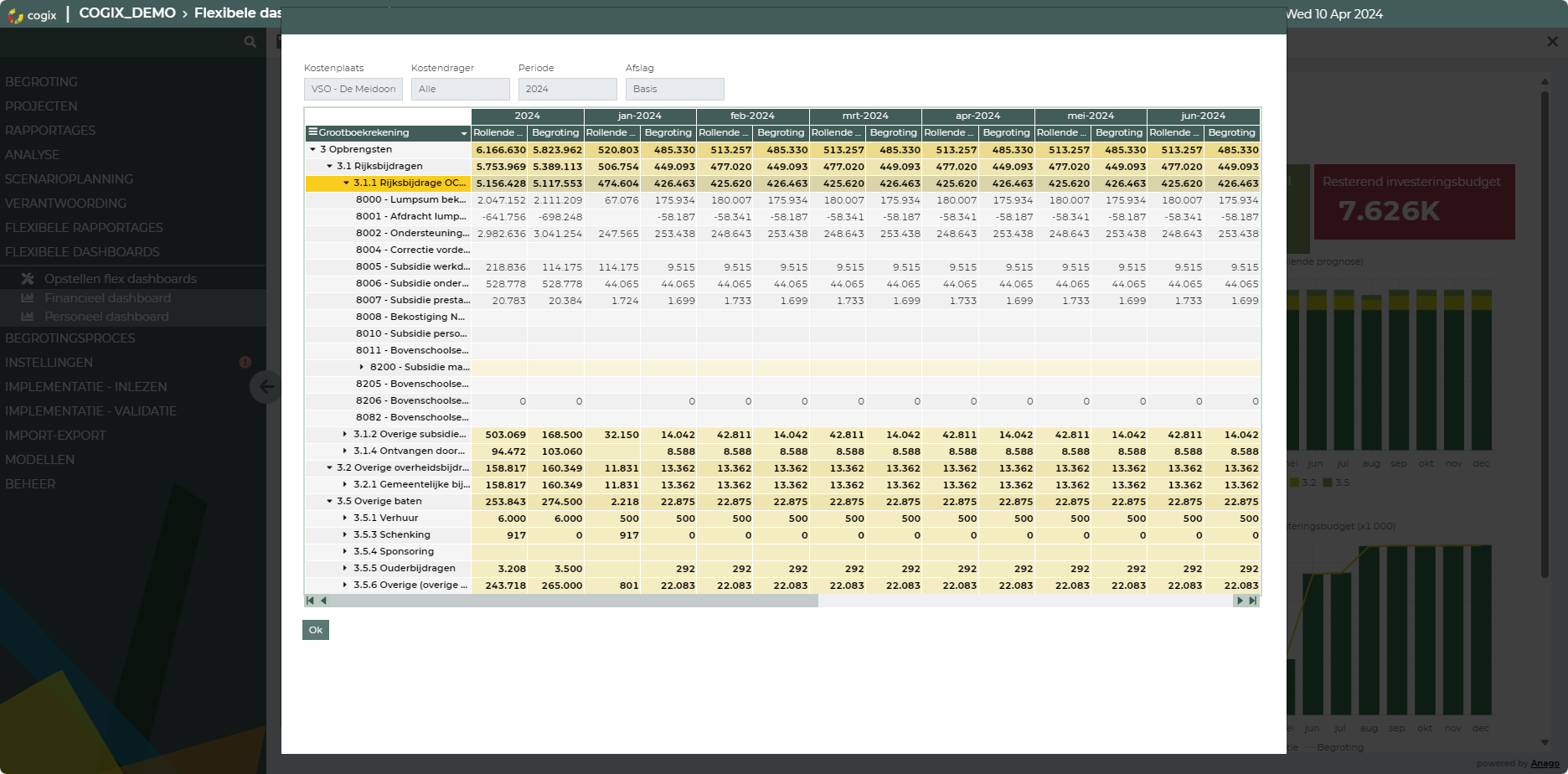Select the apr-2024 column header

(x=978, y=116)
